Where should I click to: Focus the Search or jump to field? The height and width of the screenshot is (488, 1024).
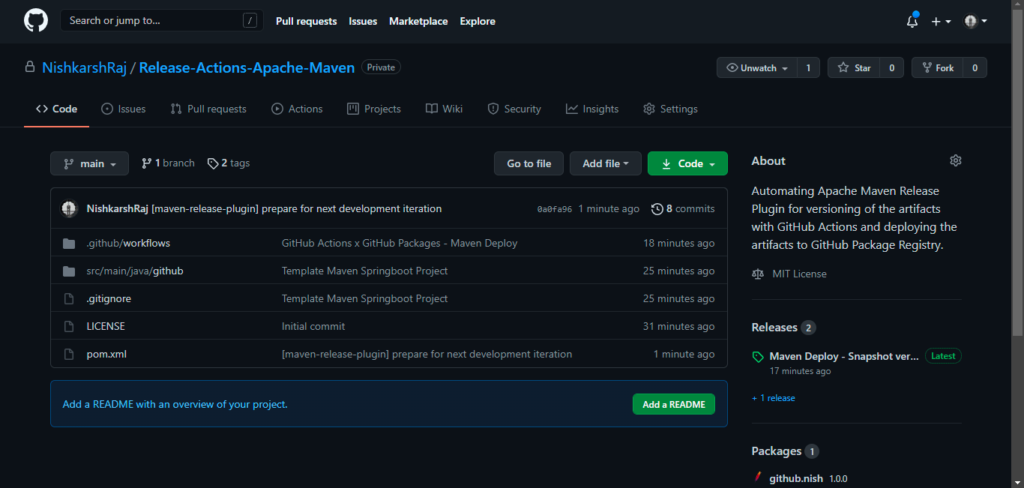click(x=150, y=20)
